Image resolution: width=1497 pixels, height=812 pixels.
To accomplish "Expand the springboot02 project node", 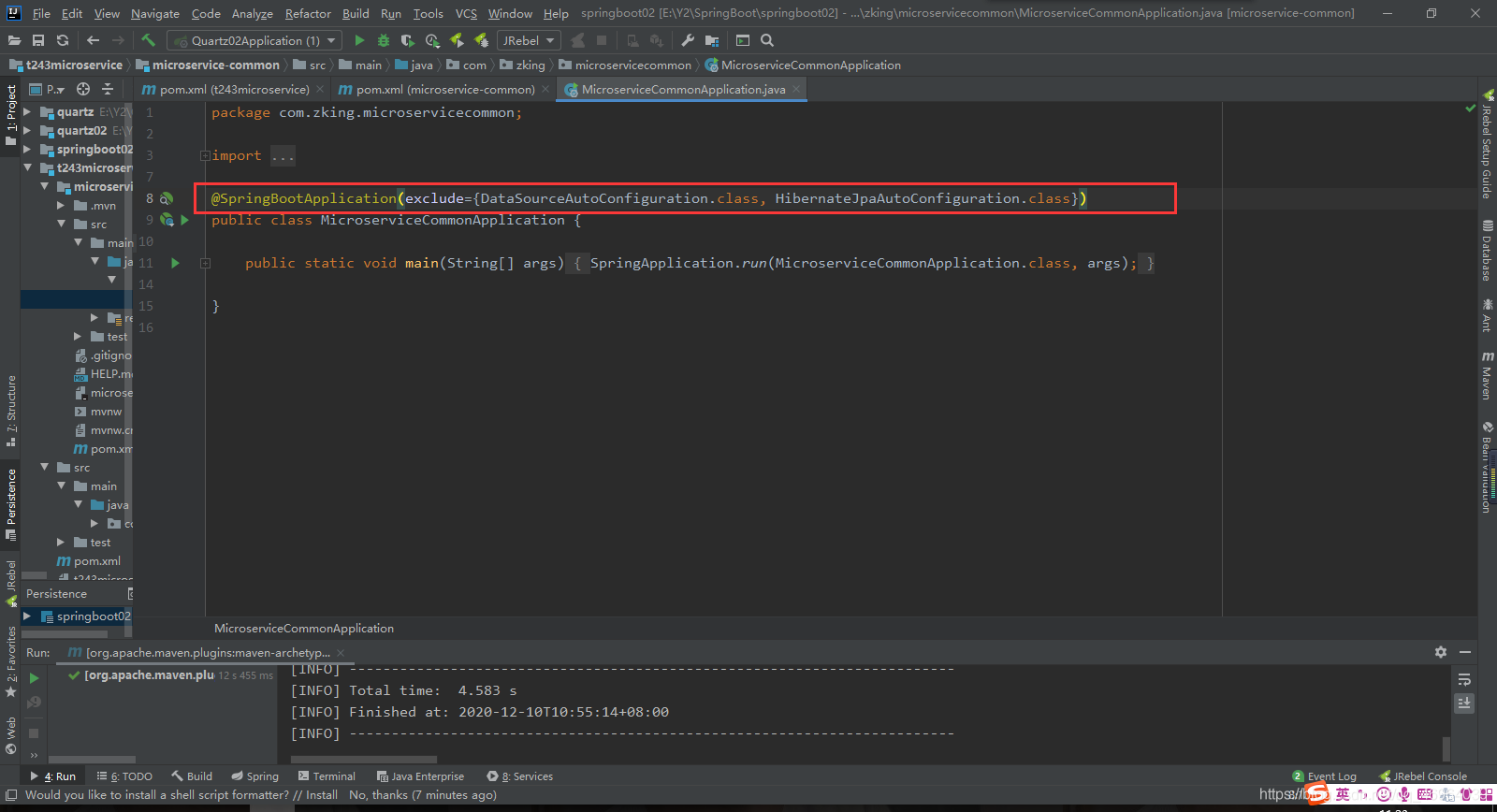I will 27,149.
